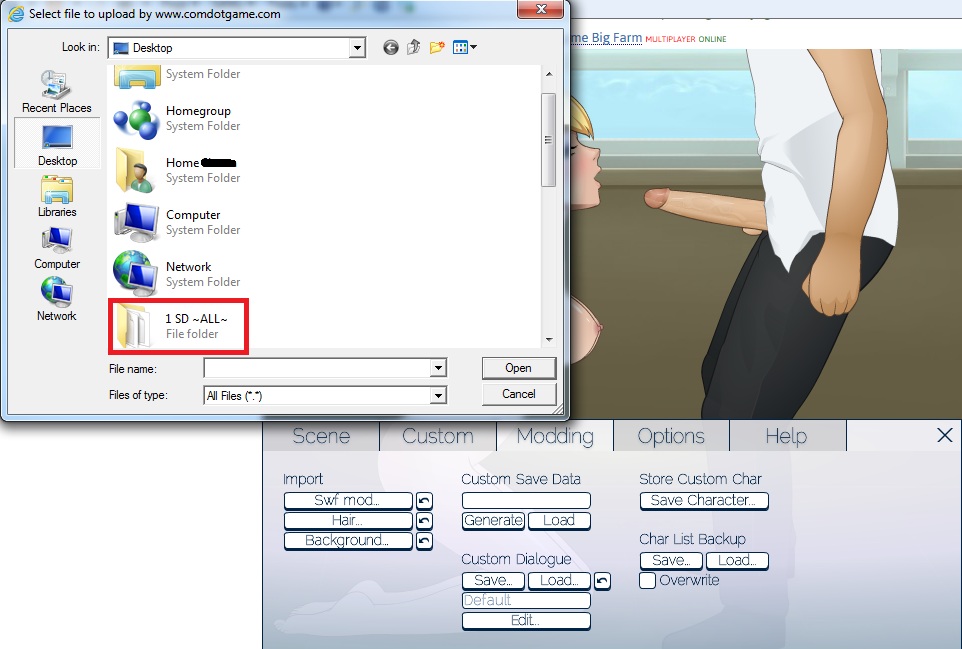The width and height of the screenshot is (962, 649).
Task: Switch to the Options tab
Action: [671, 436]
